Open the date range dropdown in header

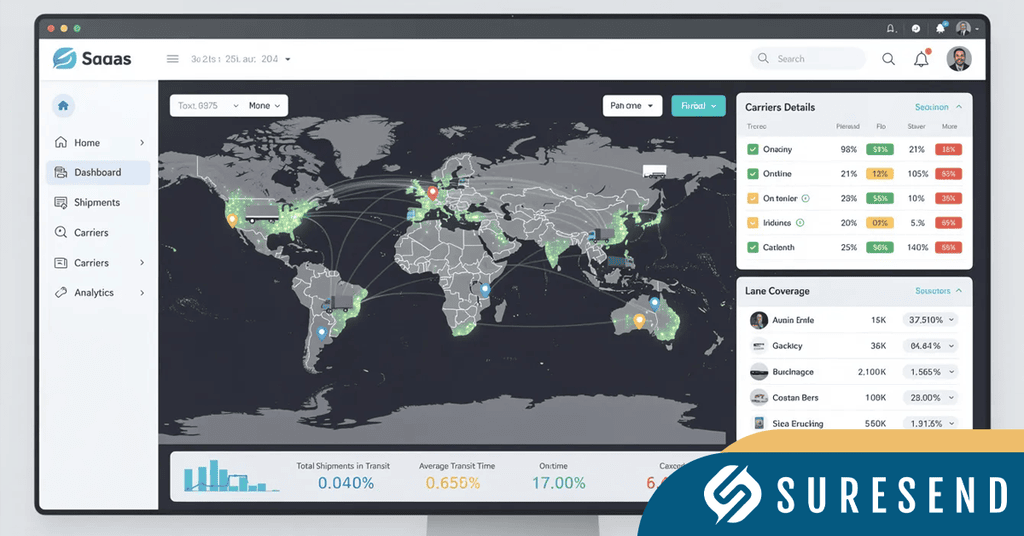(240, 59)
